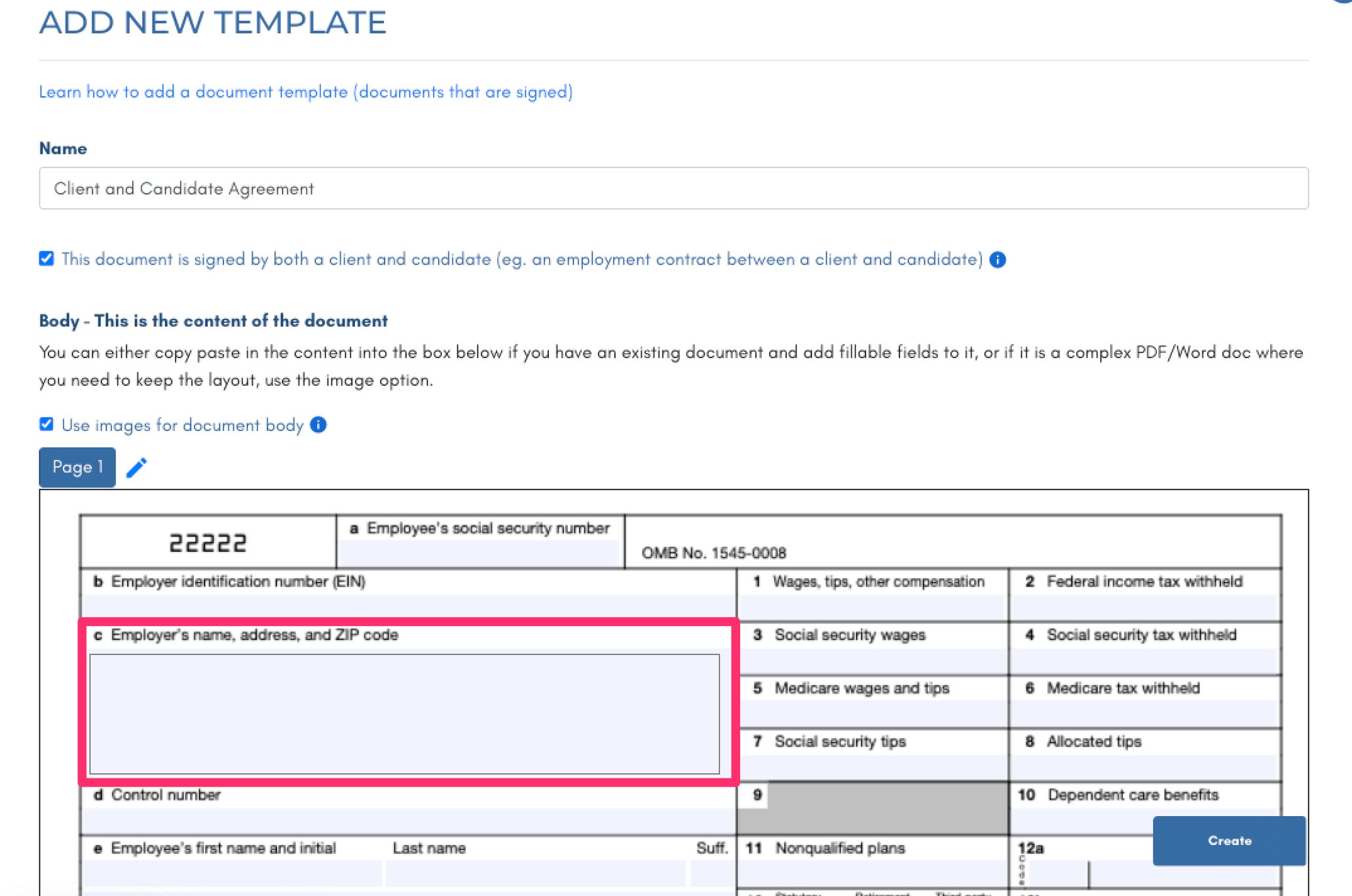The image size is (1352, 896).
Task: Click the Control number field in the preview
Action: coord(406,815)
